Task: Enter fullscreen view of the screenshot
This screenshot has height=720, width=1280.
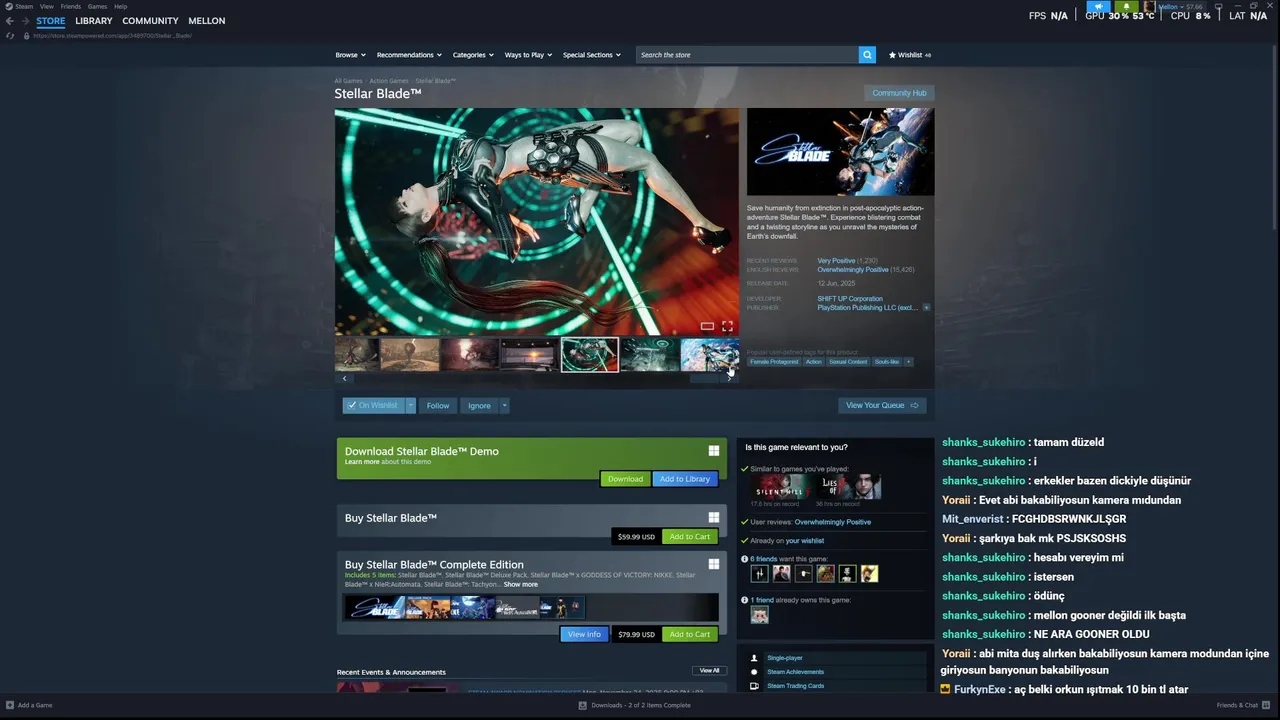Action: point(727,326)
